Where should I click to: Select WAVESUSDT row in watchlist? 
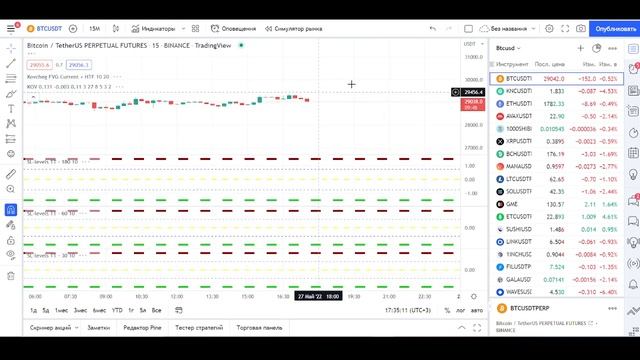pyautogui.click(x=557, y=292)
